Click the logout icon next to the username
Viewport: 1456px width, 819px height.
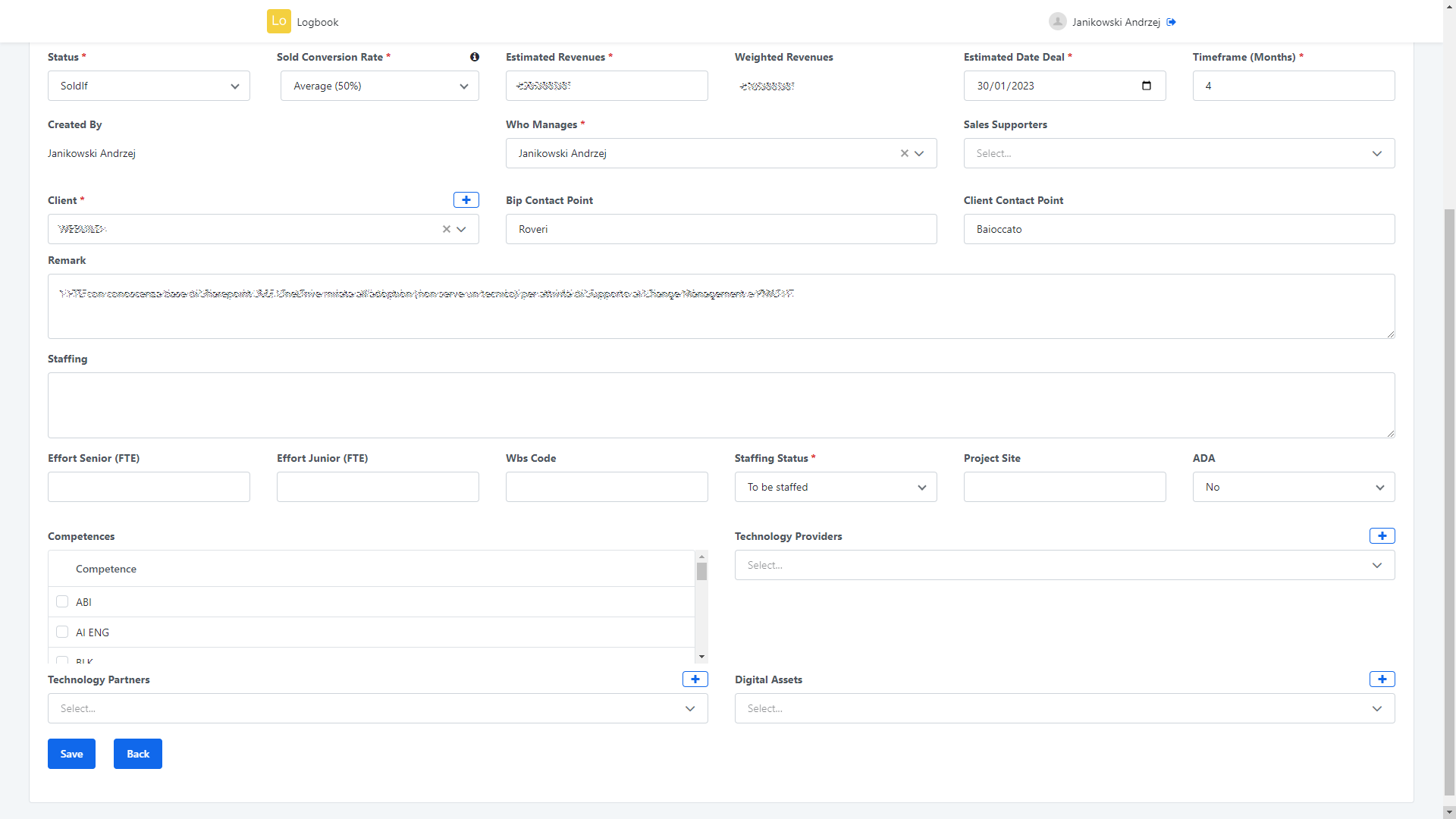point(1172,21)
